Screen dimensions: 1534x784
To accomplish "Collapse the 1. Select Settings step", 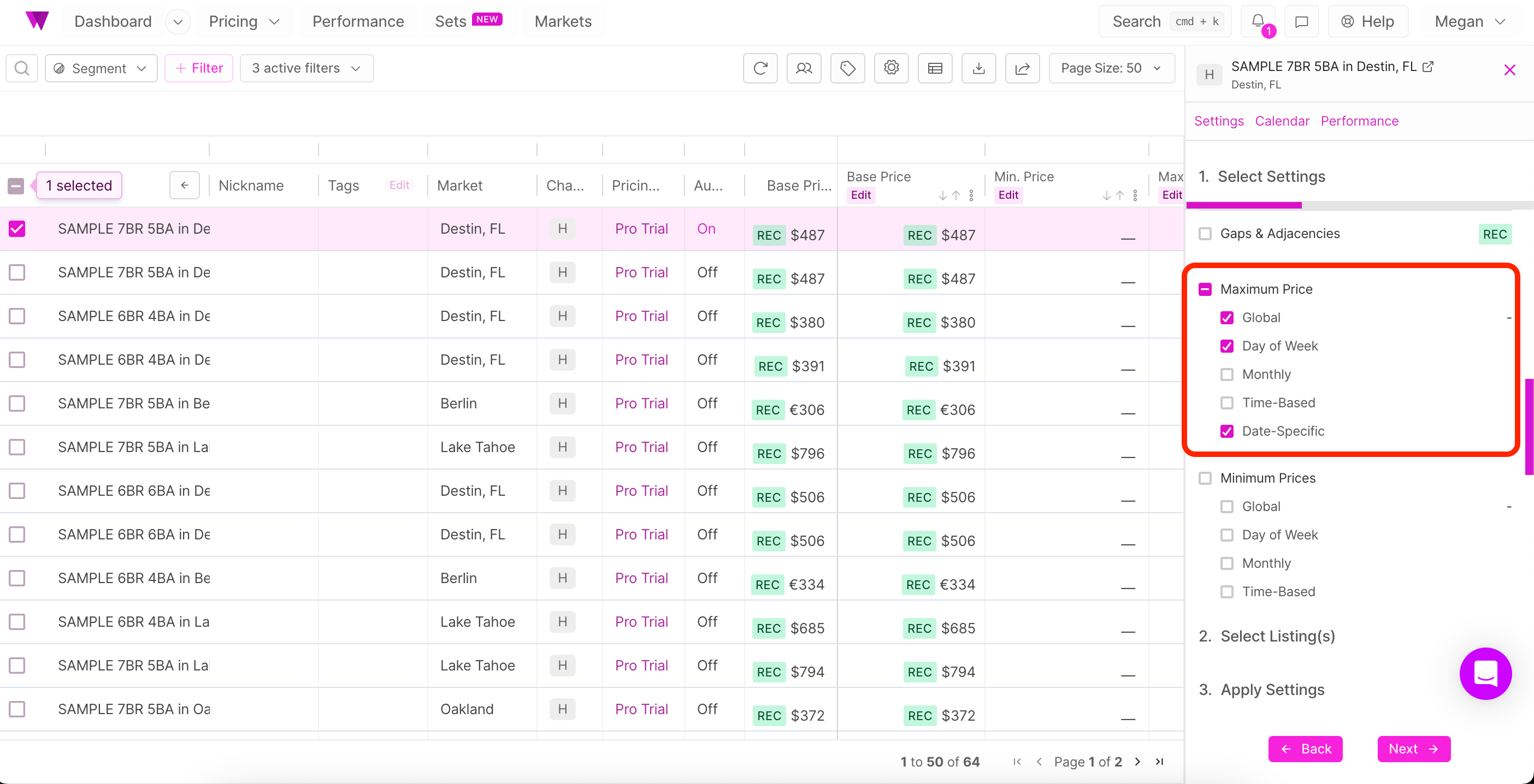I will coord(1261,176).
